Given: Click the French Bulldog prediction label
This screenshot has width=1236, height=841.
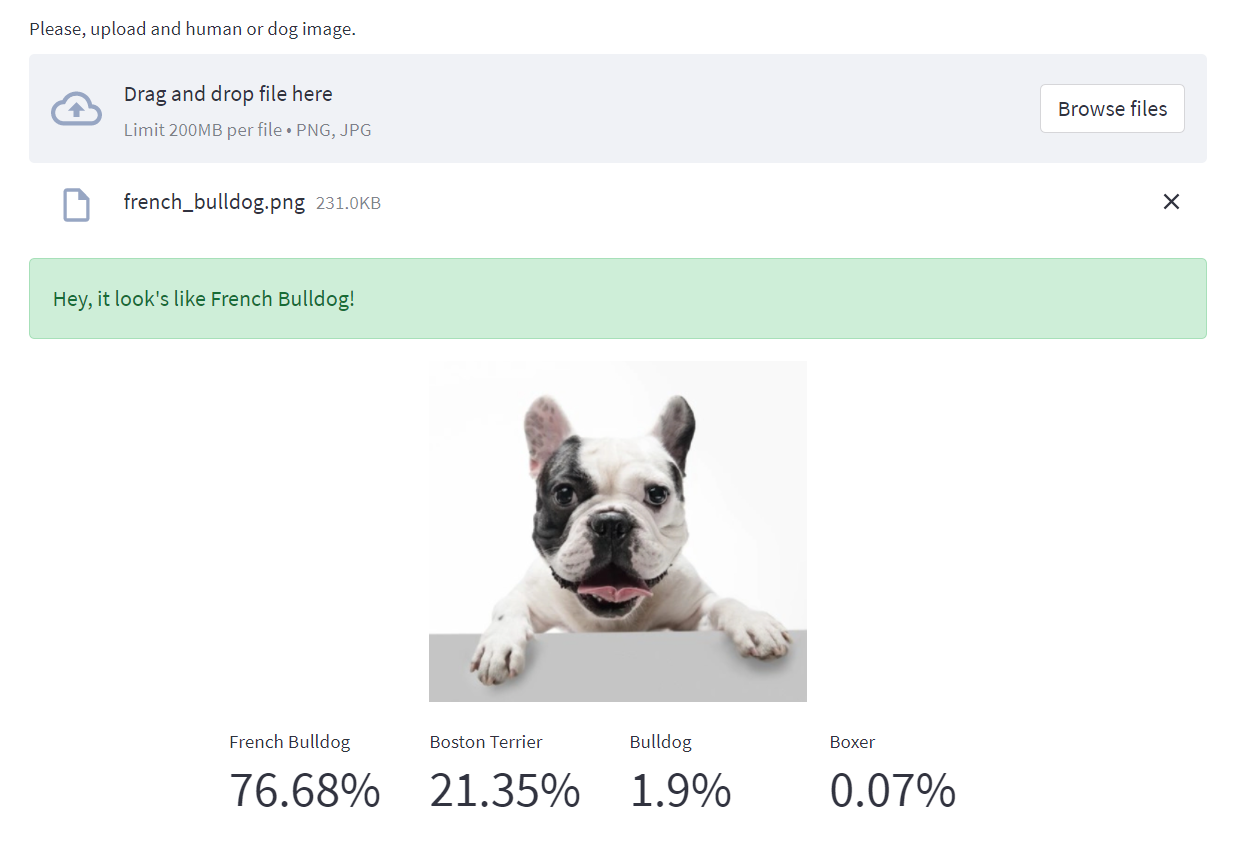Looking at the screenshot, I should coord(289,742).
